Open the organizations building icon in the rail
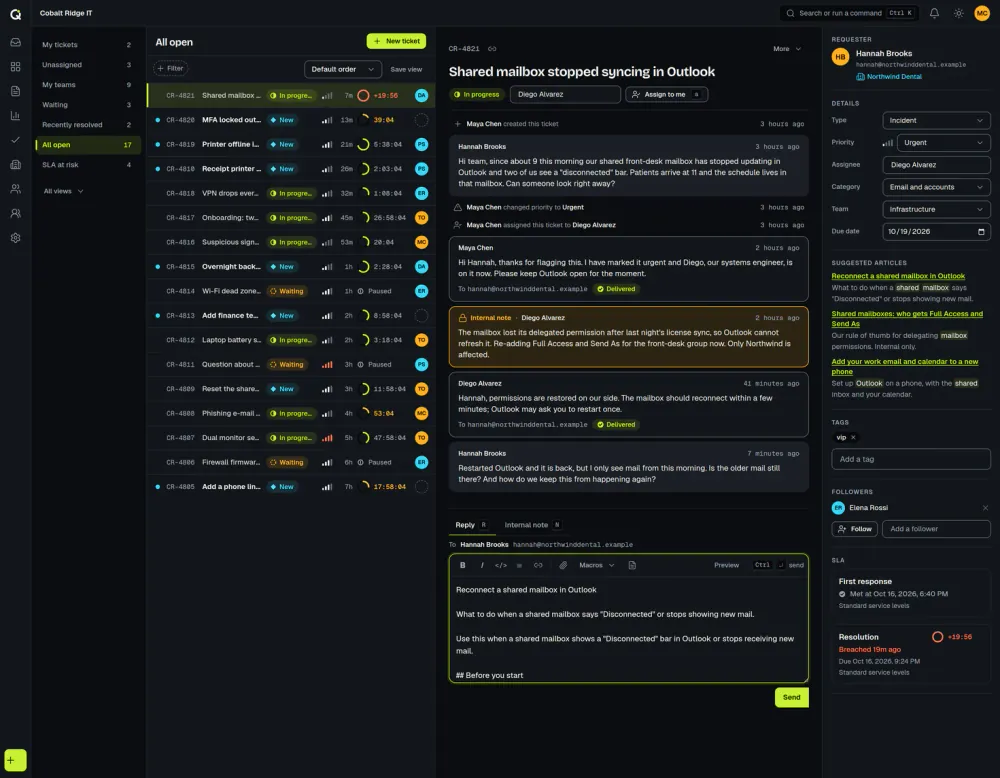This screenshot has height=778, width=1000. pos(15,165)
